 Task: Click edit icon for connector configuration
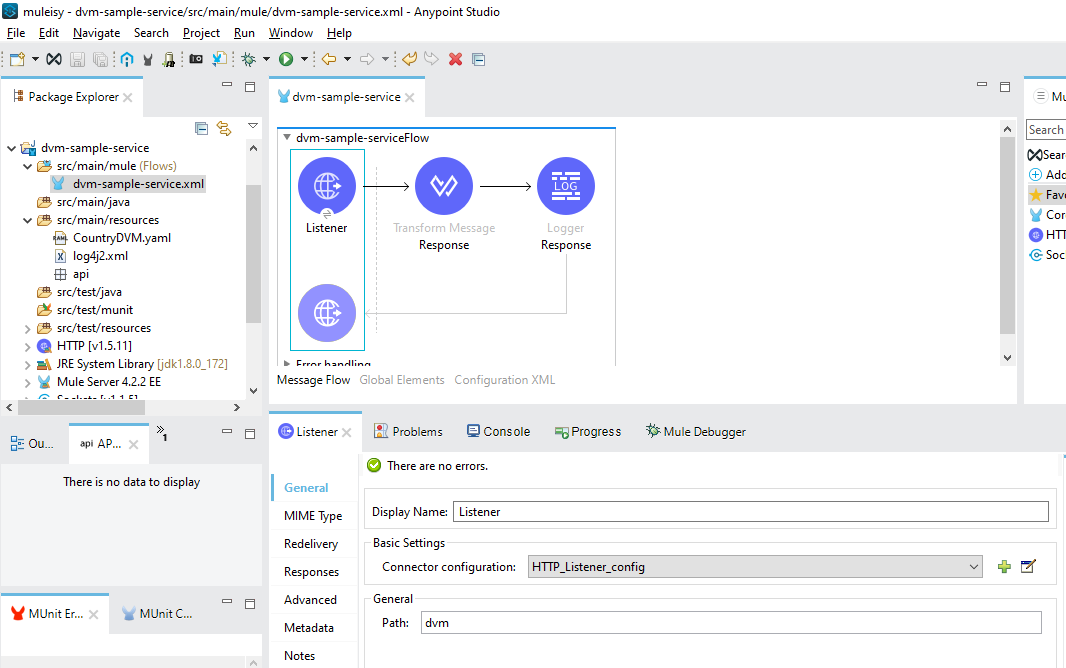(x=1028, y=566)
